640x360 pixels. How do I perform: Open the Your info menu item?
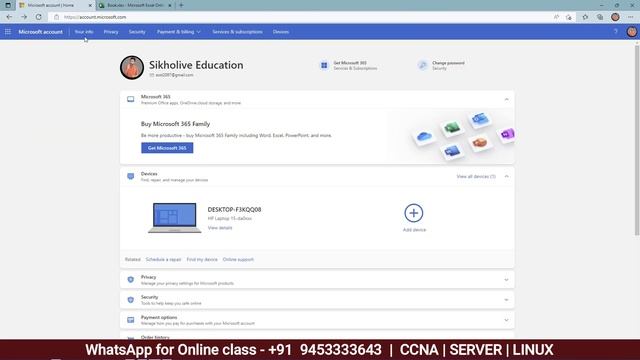84,31
